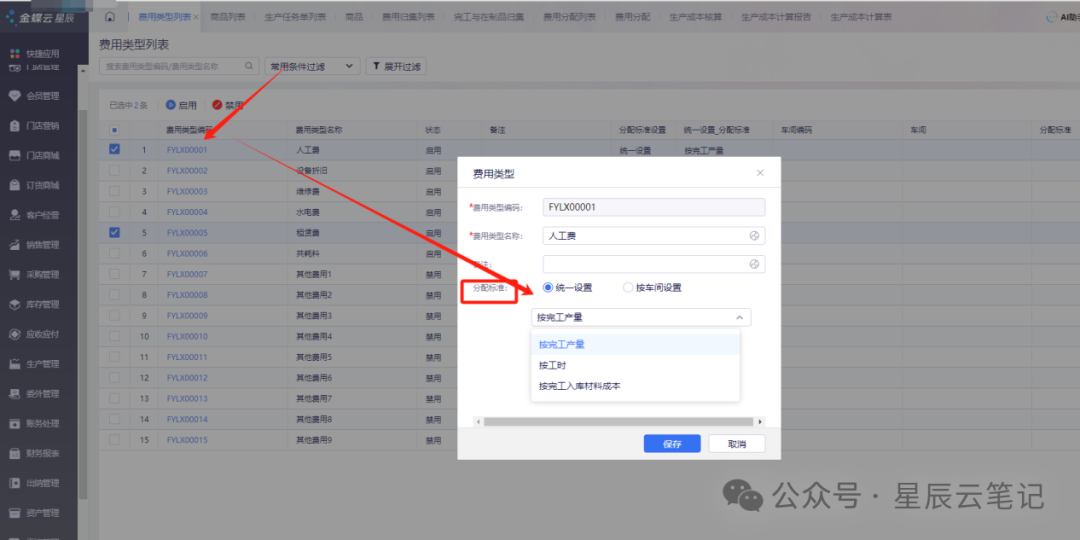Image resolution: width=1080 pixels, height=540 pixels.
Task: Open the 常用条件过滤 dropdown
Action: tap(312, 66)
